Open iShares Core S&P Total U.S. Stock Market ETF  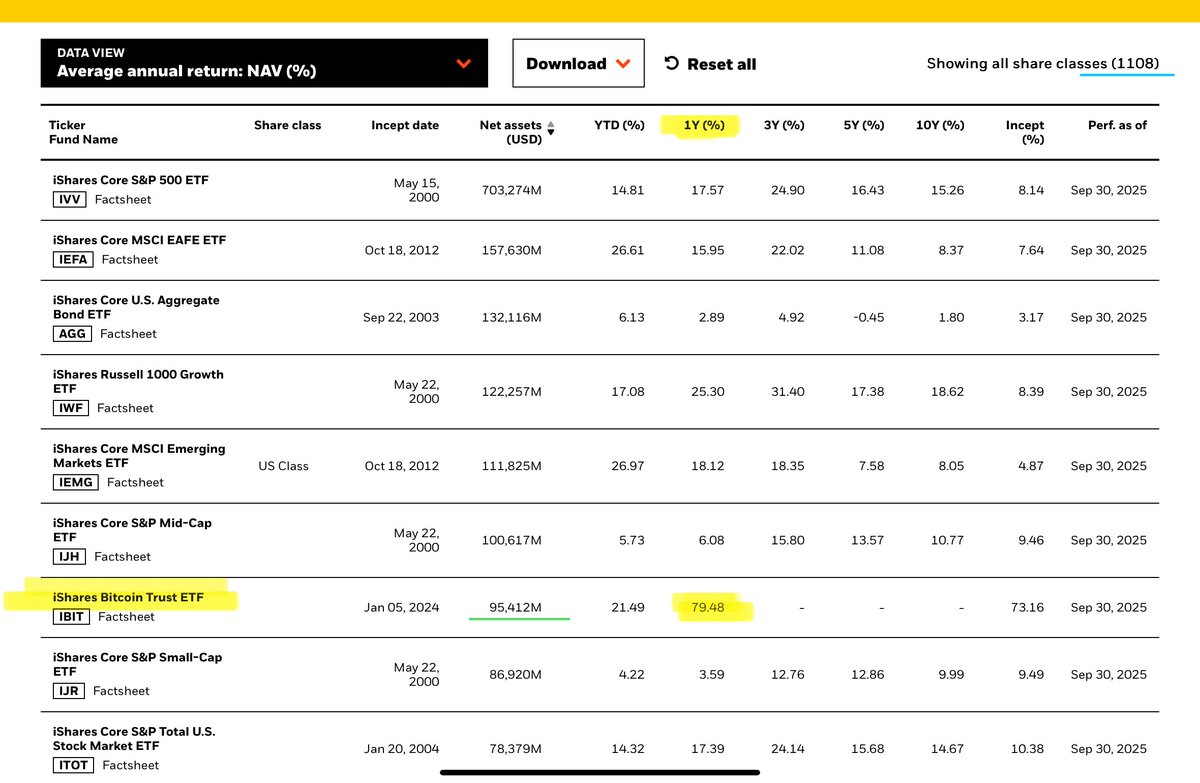134,738
